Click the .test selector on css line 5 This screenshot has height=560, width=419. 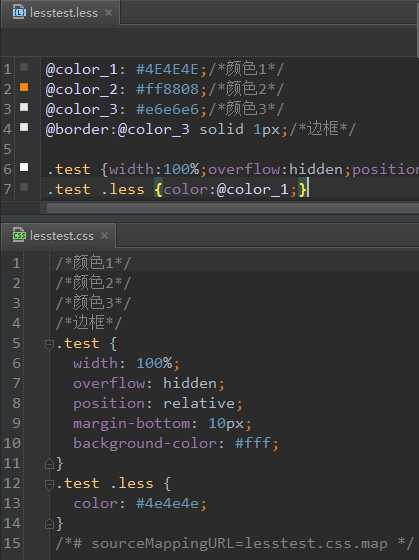click(78, 344)
